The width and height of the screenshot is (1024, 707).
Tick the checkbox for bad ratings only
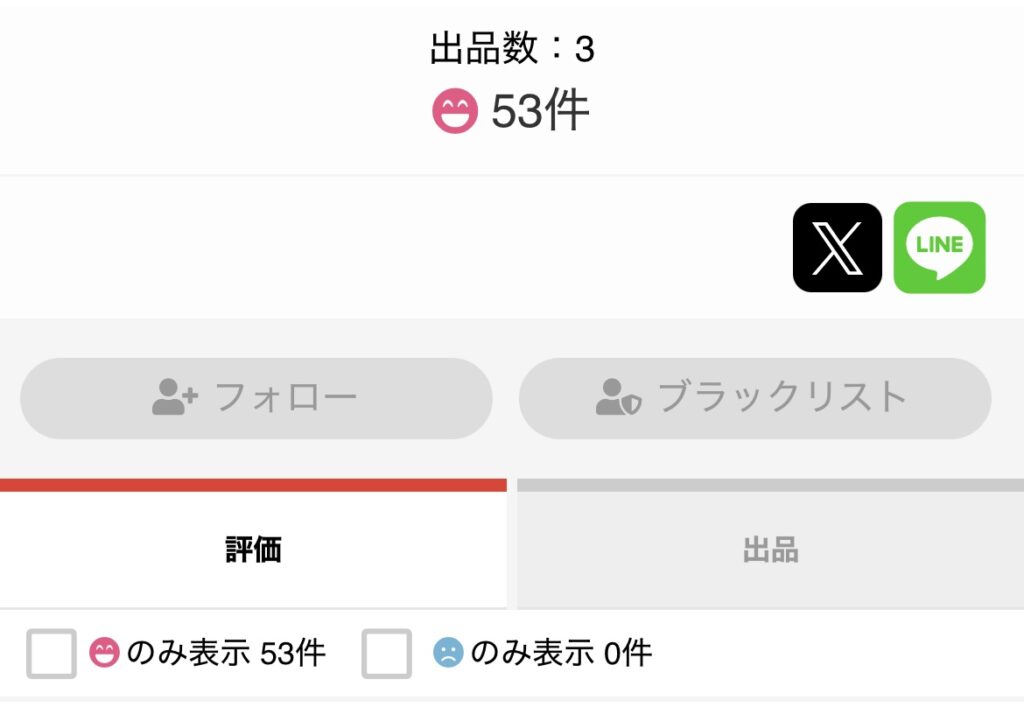point(386,653)
